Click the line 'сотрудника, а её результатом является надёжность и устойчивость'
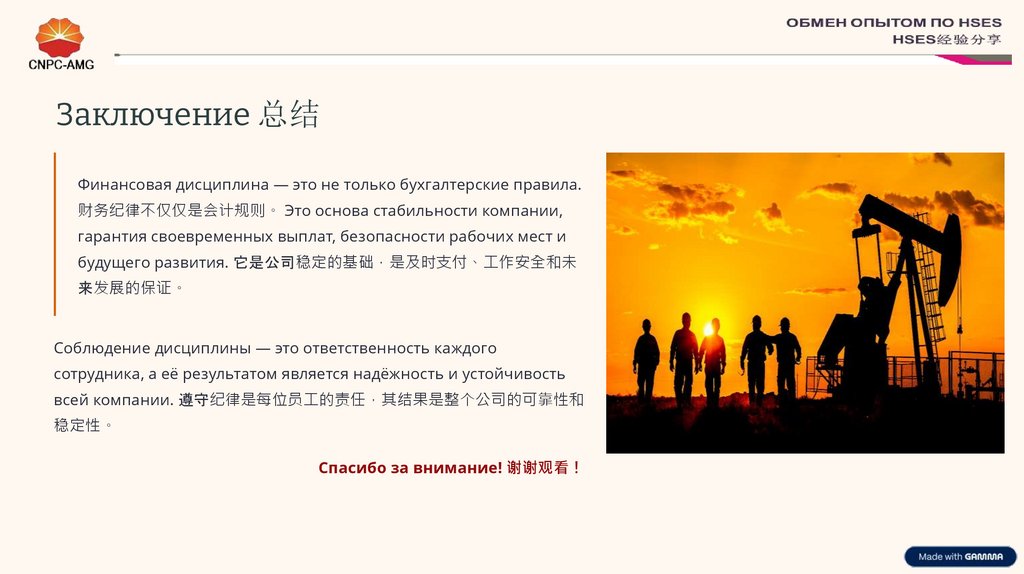 click(310, 374)
